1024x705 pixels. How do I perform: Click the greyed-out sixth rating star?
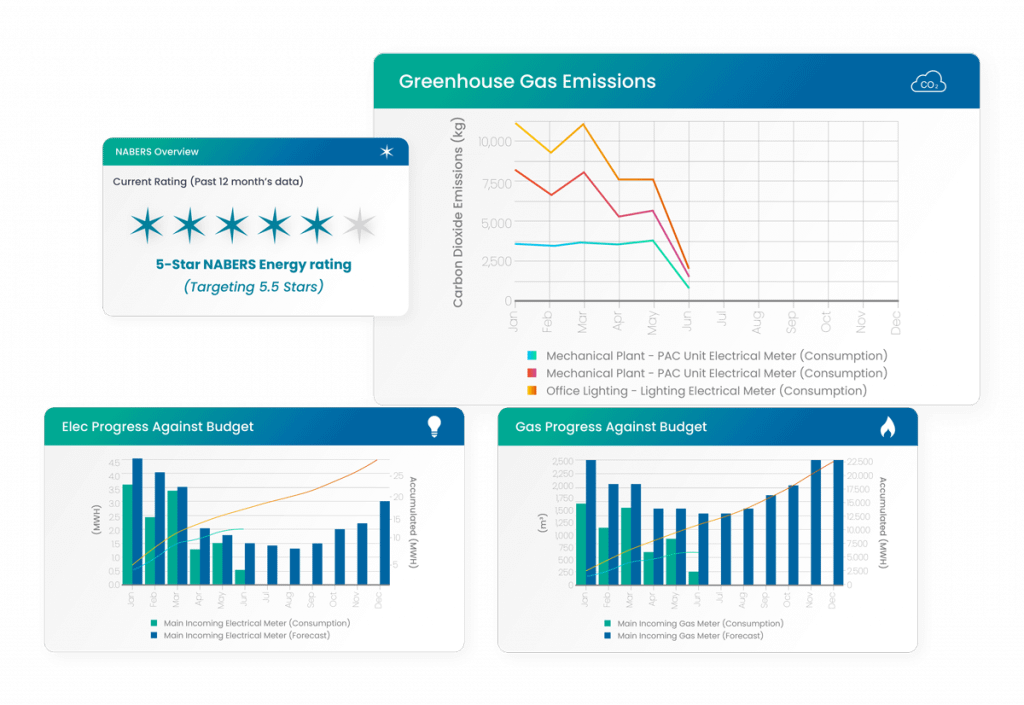coord(359,225)
